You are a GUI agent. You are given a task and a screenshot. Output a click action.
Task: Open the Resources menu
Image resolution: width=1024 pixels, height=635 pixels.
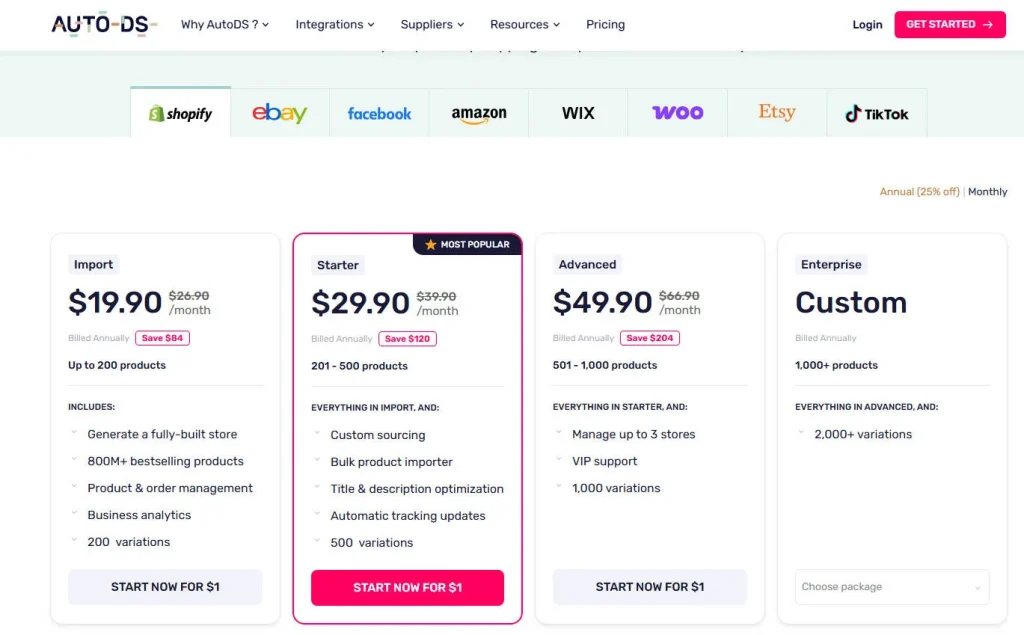coord(524,25)
